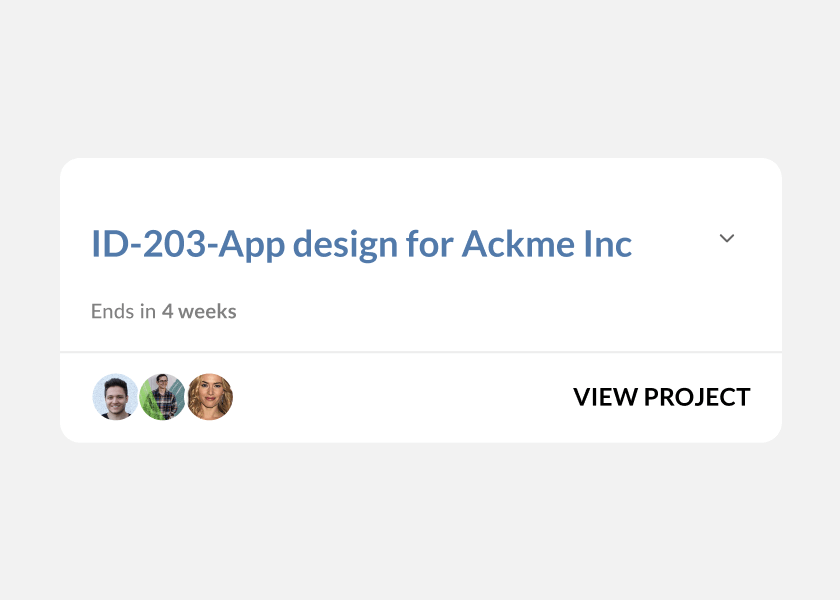Select the "Ackme Inc" client name in title
The height and width of the screenshot is (600, 840).
point(546,244)
